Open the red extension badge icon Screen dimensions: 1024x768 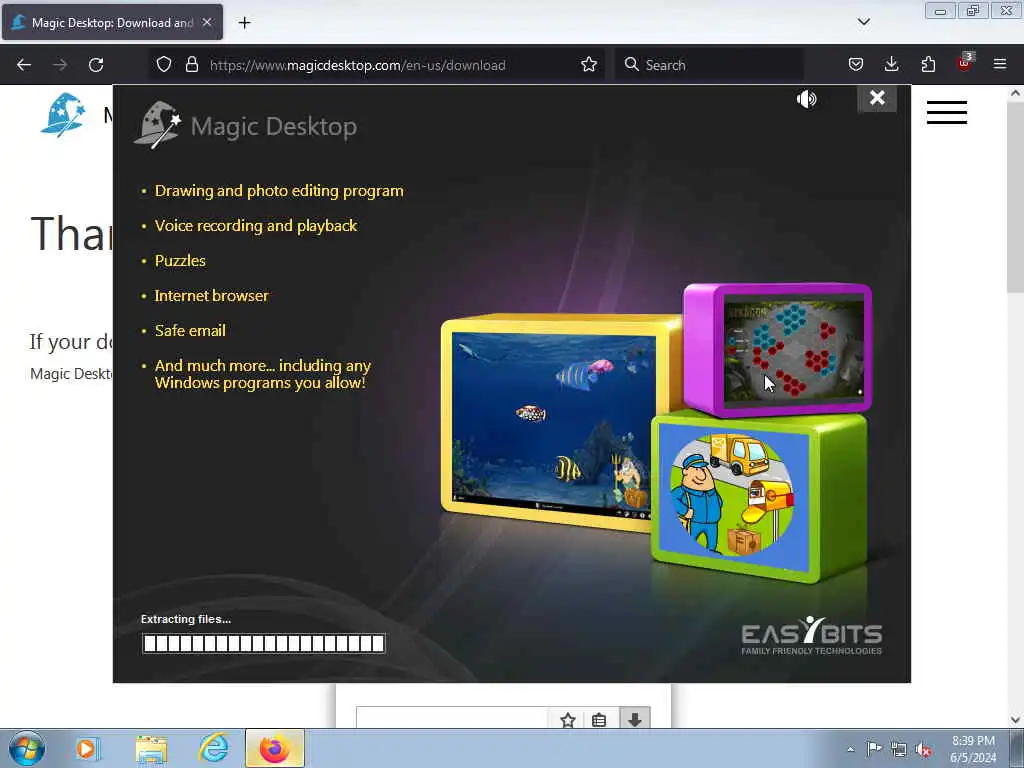click(965, 63)
